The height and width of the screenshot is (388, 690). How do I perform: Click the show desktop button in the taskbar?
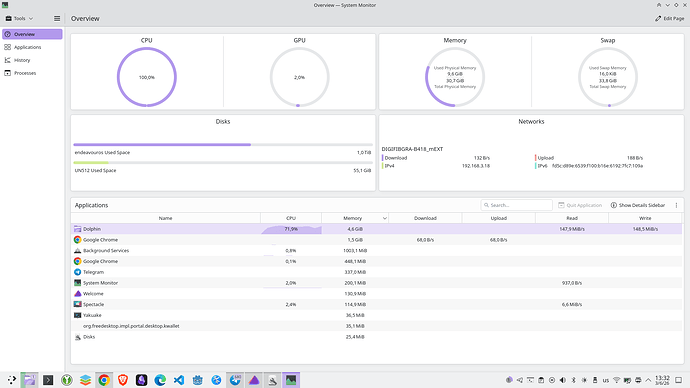click(x=679, y=380)
